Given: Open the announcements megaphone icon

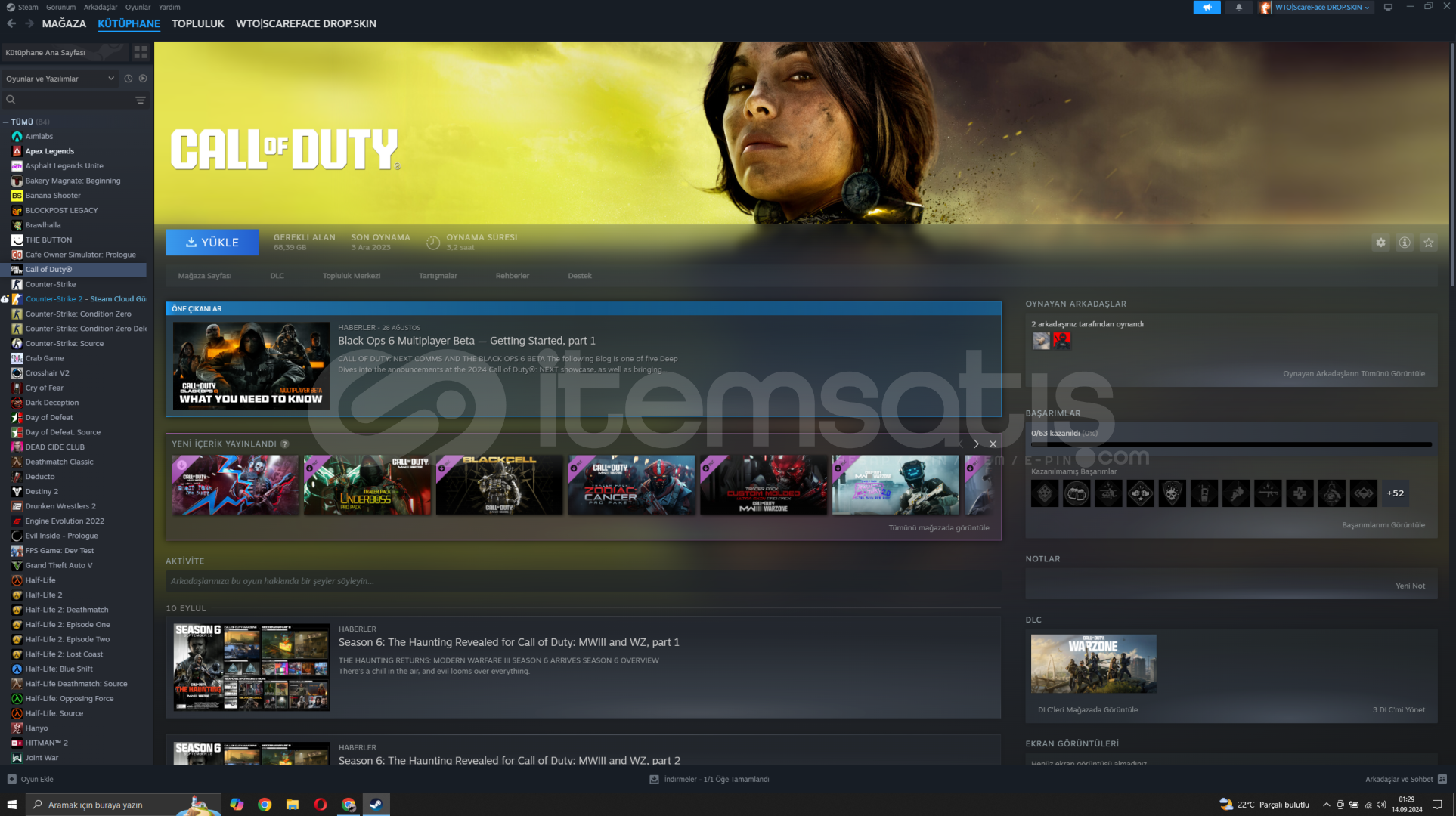Looking at the screenshot, I should (x=1207, y=7).
